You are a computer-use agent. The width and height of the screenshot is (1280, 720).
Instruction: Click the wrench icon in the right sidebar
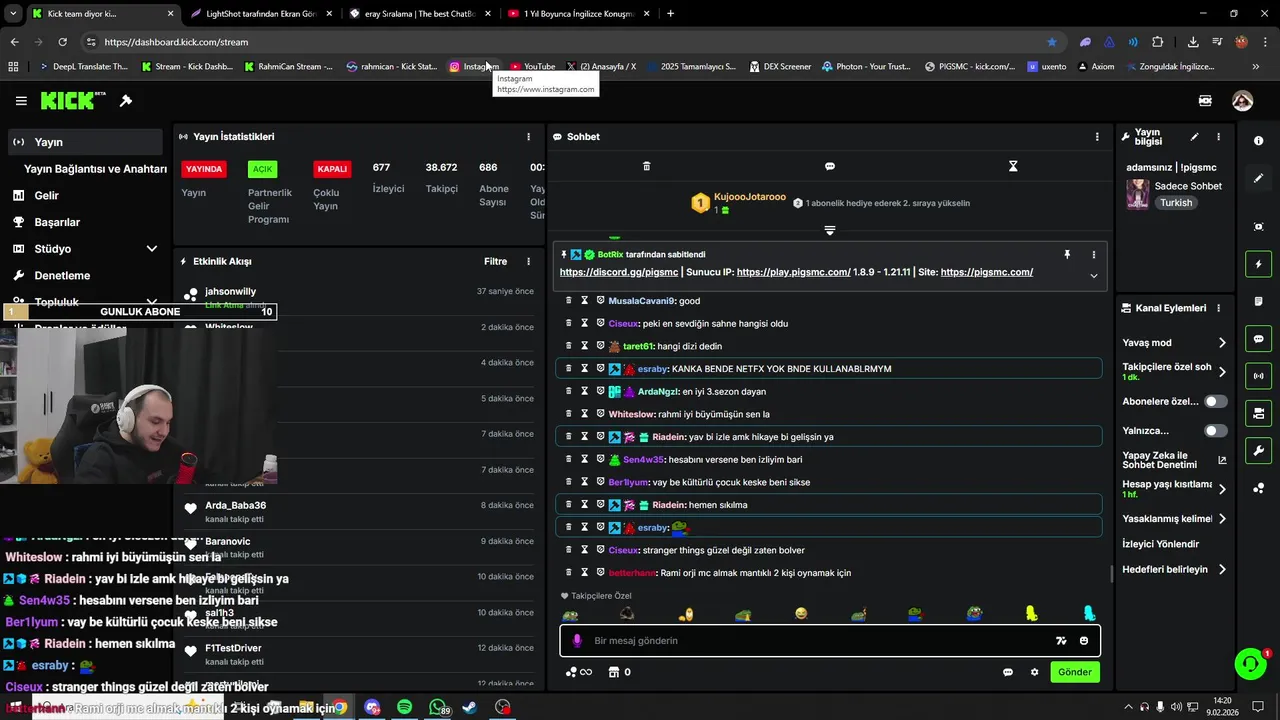1258,451
